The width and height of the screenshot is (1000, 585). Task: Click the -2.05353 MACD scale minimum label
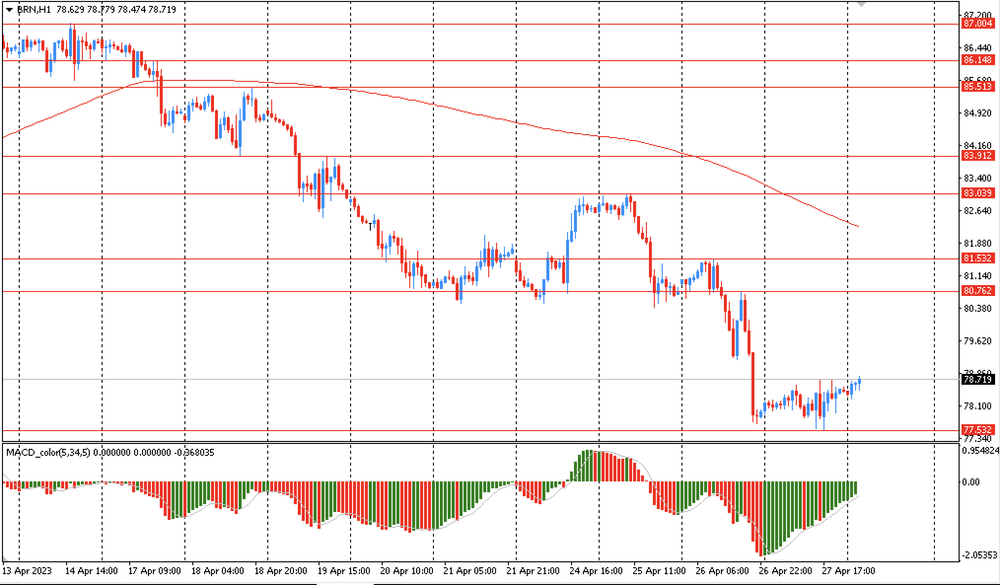point(978,555)
